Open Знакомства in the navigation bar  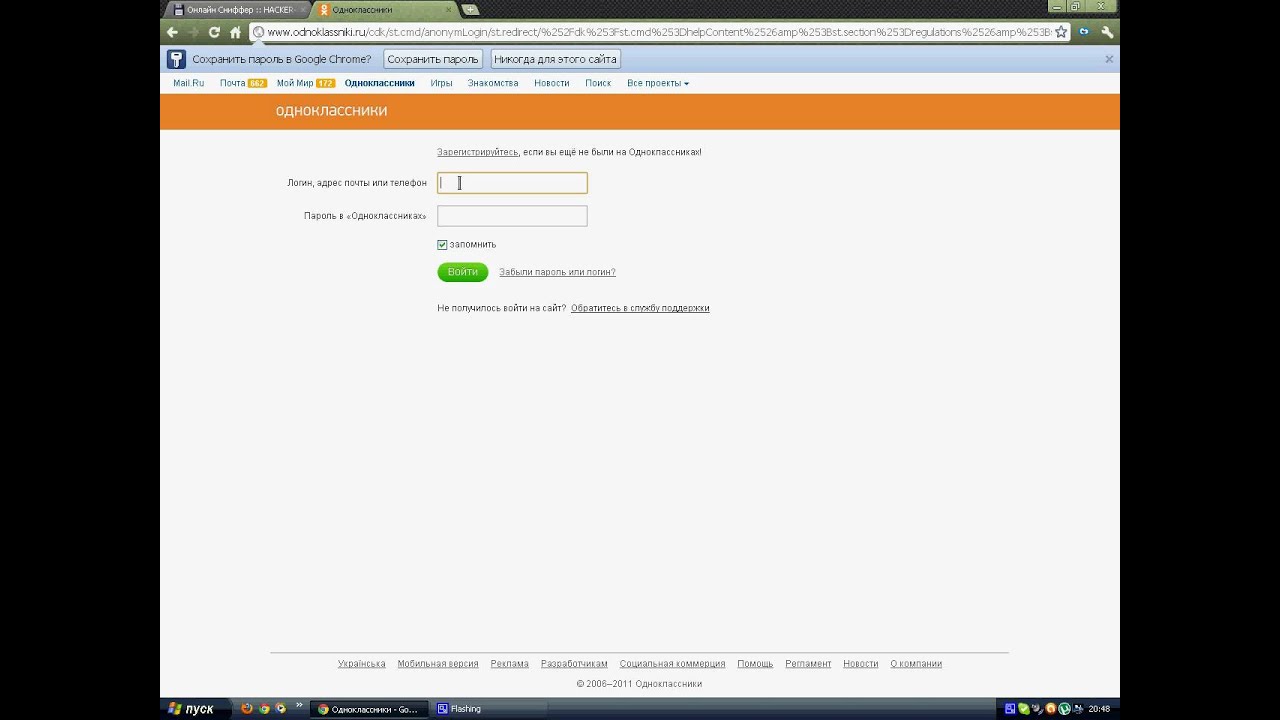(493, 83)
